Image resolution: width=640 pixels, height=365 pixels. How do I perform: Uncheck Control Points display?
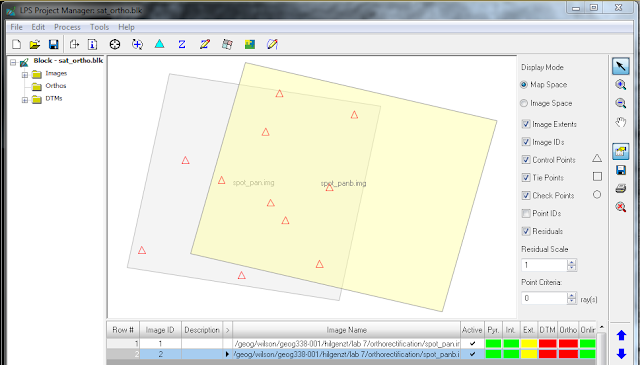click(526, 160)
